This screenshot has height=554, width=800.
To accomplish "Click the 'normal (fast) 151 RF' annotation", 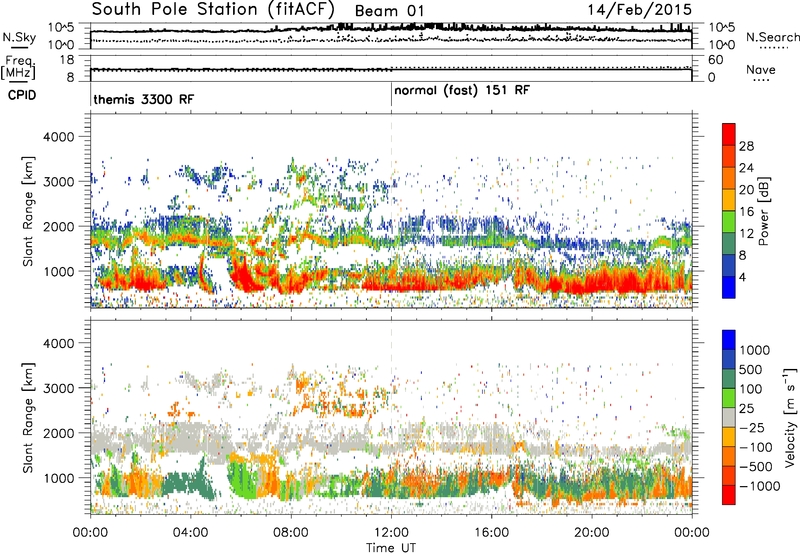I will (x=462, y=90).
